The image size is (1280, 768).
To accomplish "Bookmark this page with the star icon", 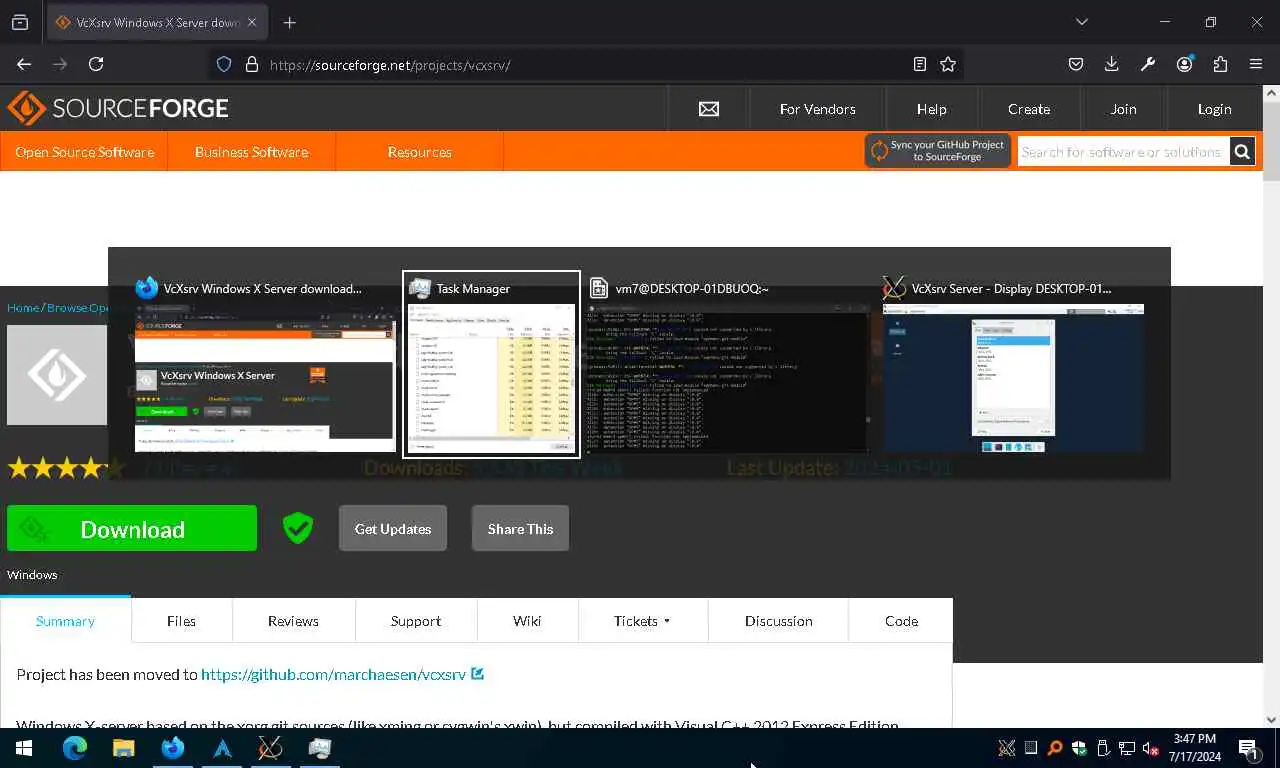I will pos(948,64).
